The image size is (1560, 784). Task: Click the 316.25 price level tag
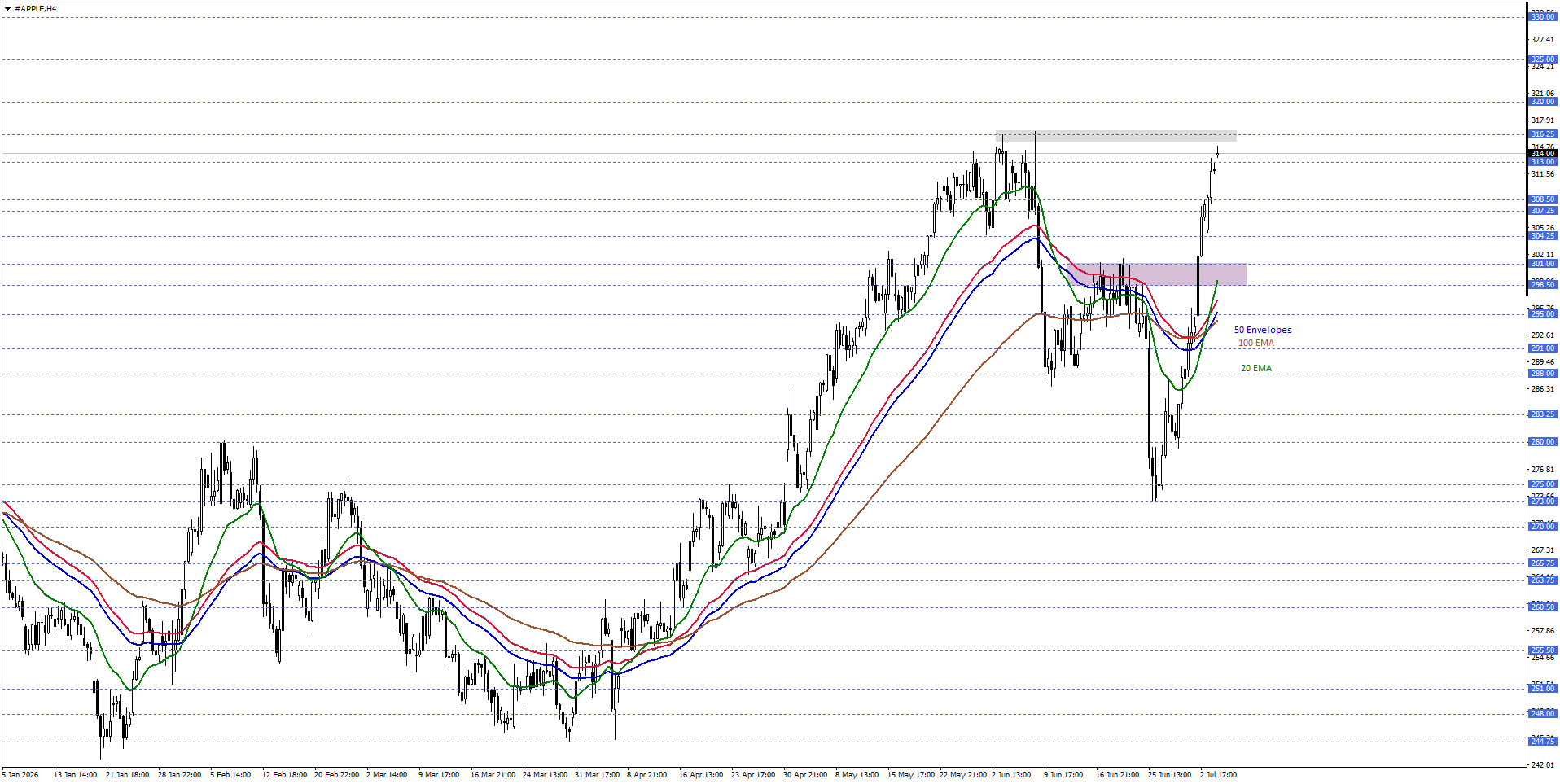pyautogui.click(x=1543, y=134)
